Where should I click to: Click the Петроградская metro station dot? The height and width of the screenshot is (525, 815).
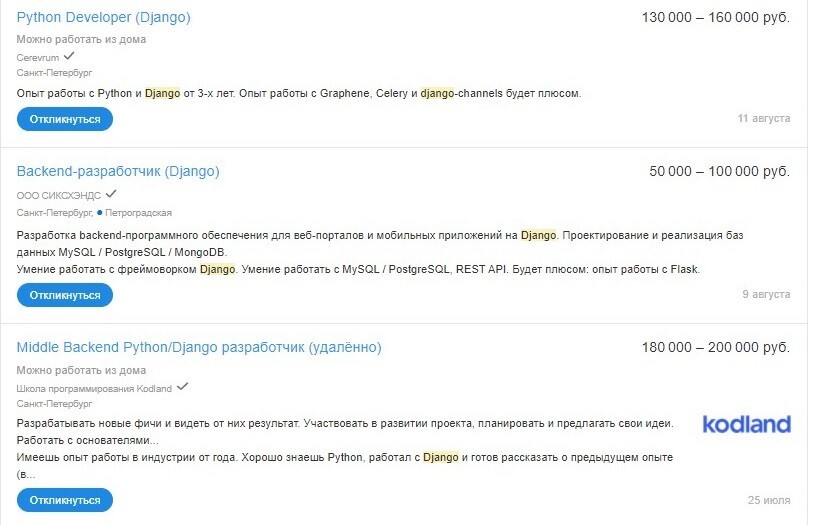pos(100,213)
